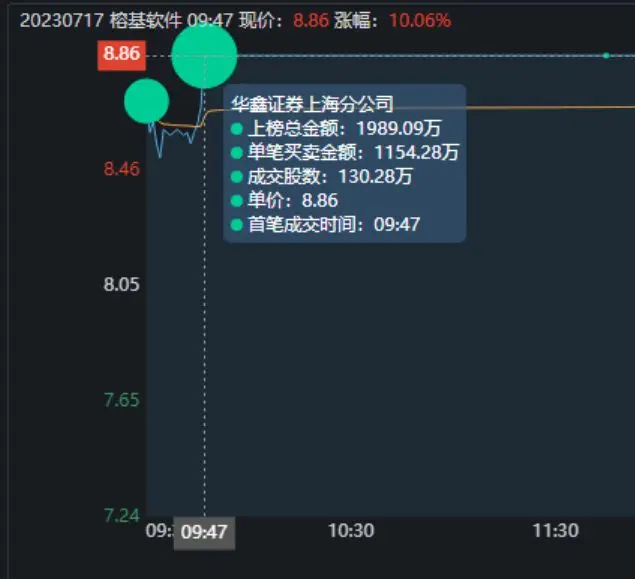Click the smaller green bubble on the left

click(147, 101)
